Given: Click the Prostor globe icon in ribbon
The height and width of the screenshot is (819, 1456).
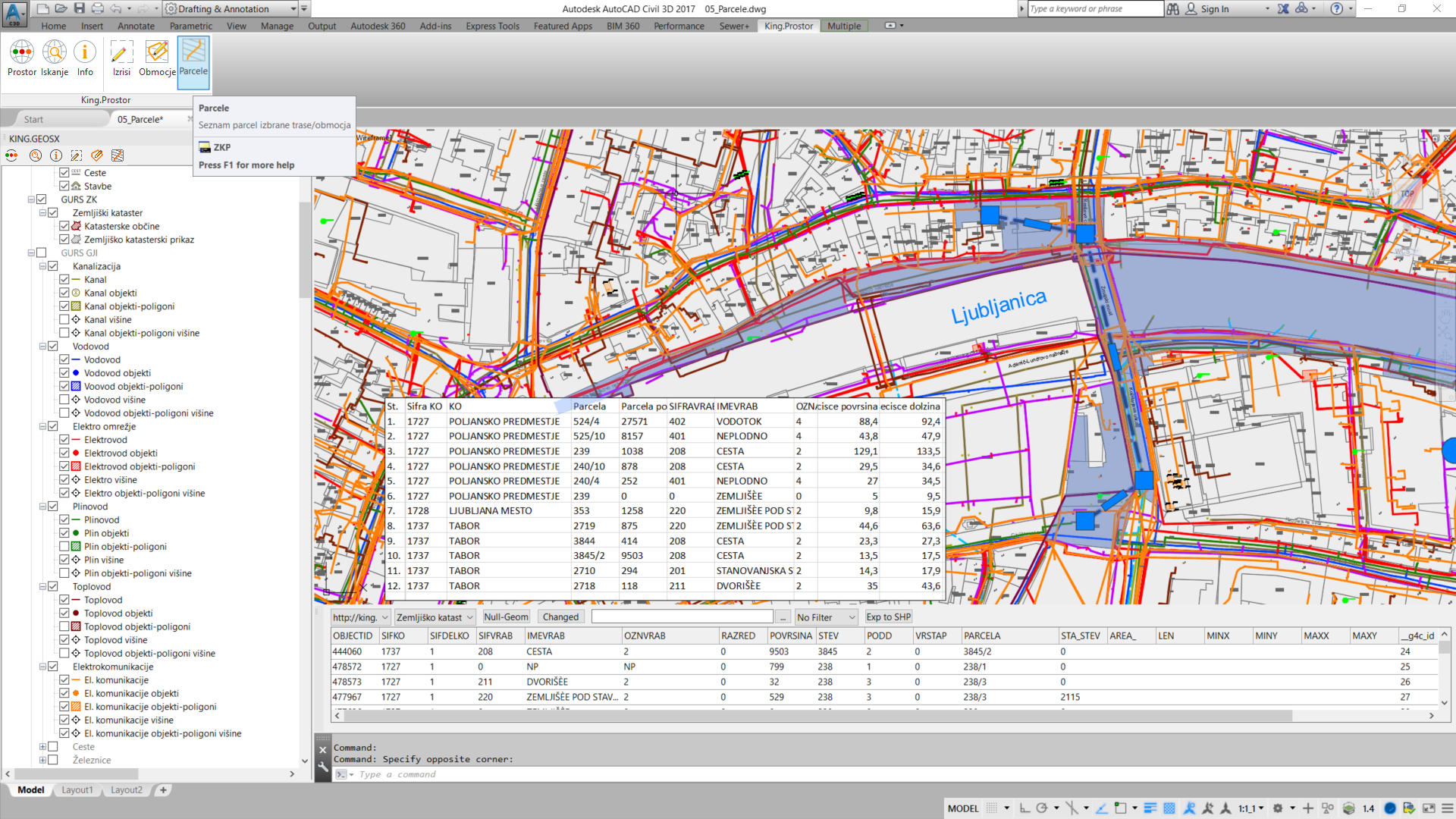Looking at the screenshot, I should [22, 52].
